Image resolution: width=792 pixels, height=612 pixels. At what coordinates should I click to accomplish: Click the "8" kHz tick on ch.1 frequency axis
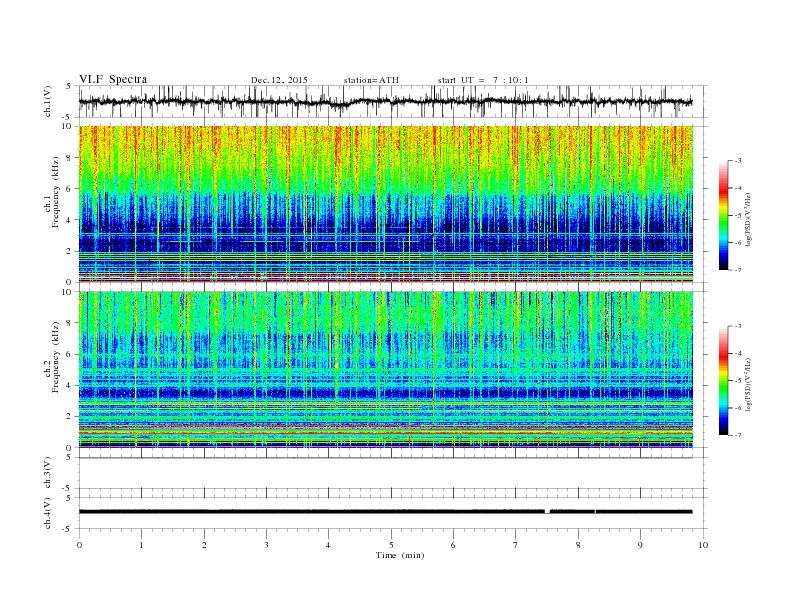(x=69, y=158)
